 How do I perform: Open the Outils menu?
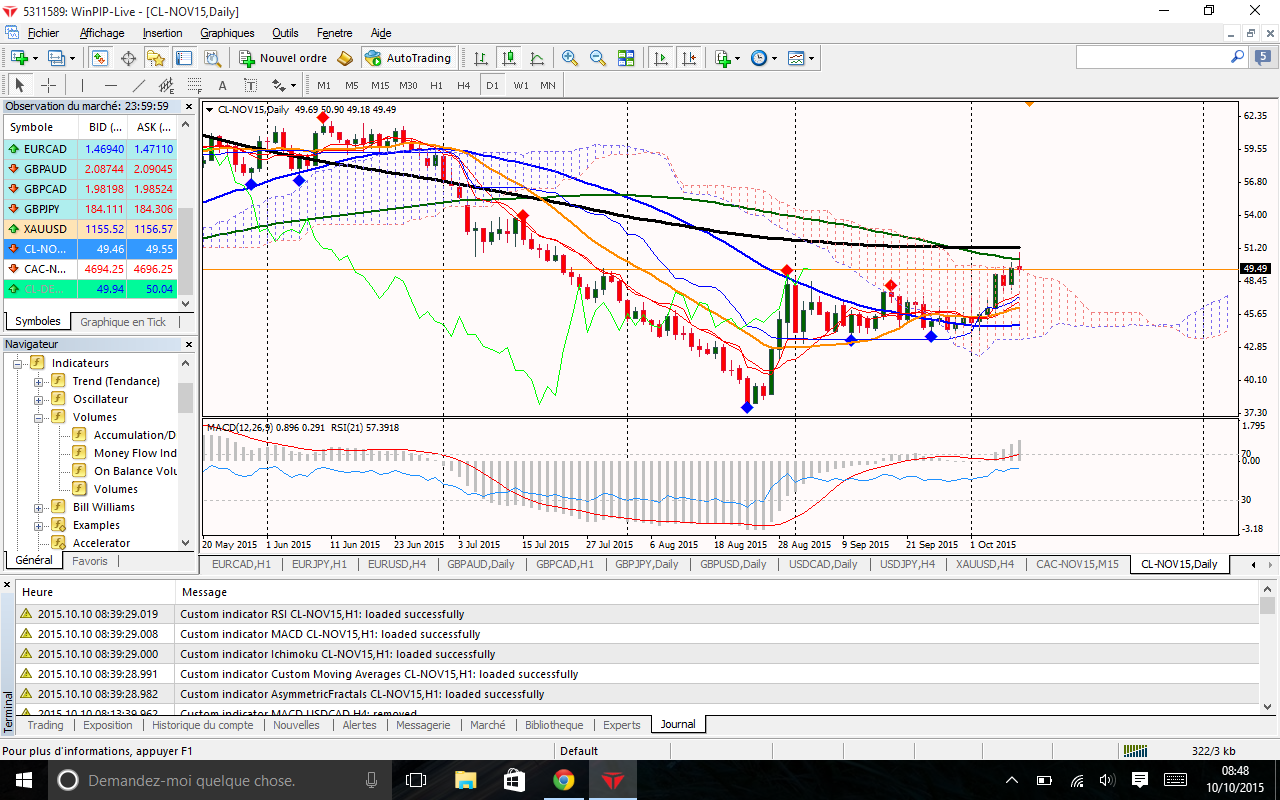pyautogui.click(x=285, y=33)
